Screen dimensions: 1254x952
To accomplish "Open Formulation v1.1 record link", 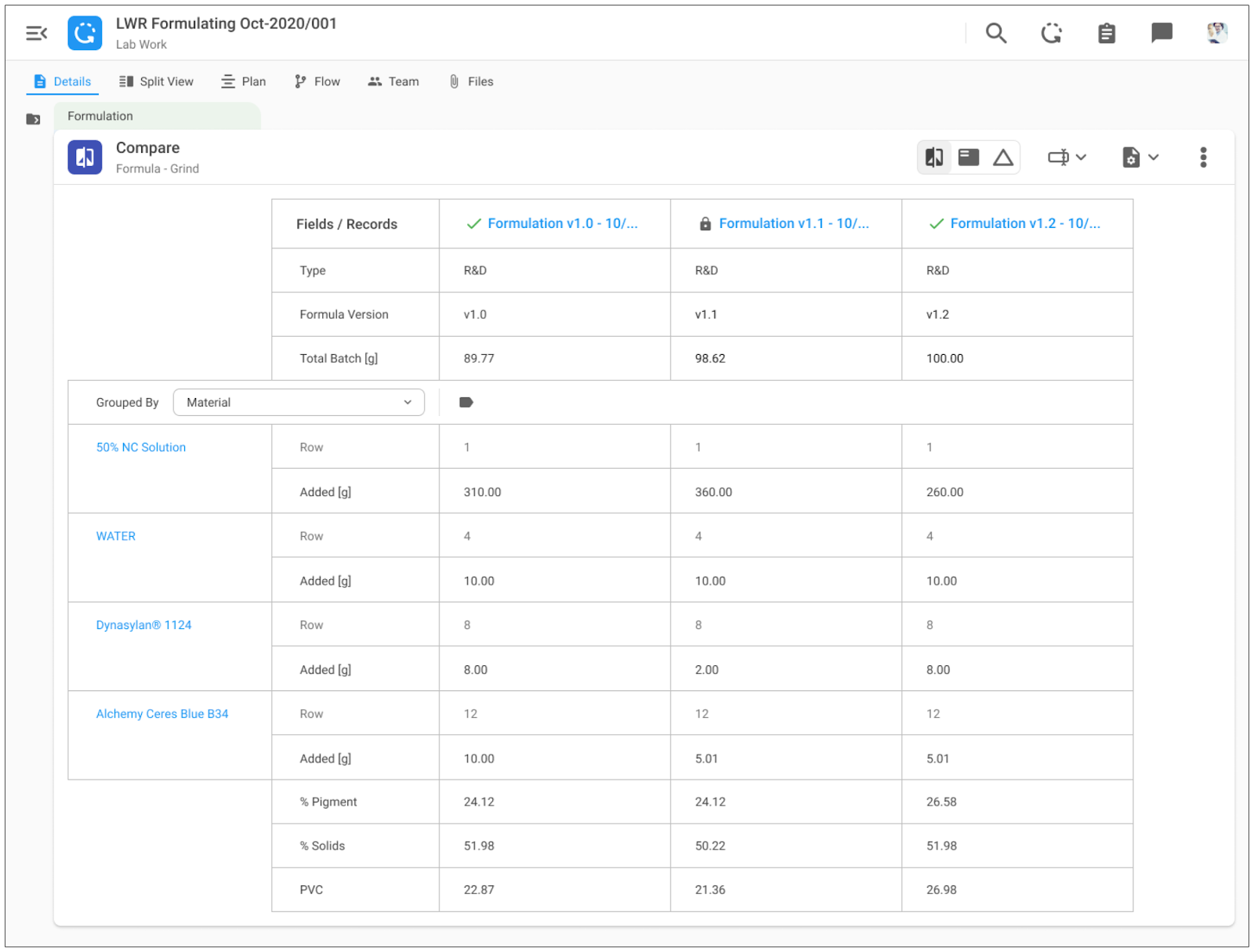I will (x=794, y=223).
